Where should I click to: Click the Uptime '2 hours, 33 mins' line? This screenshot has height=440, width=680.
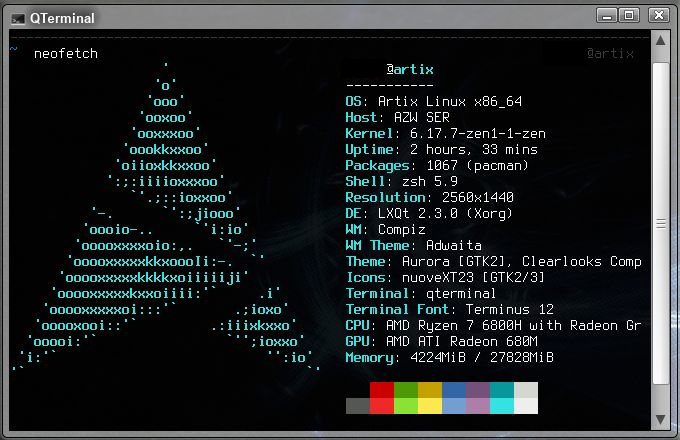click(441, 150)
